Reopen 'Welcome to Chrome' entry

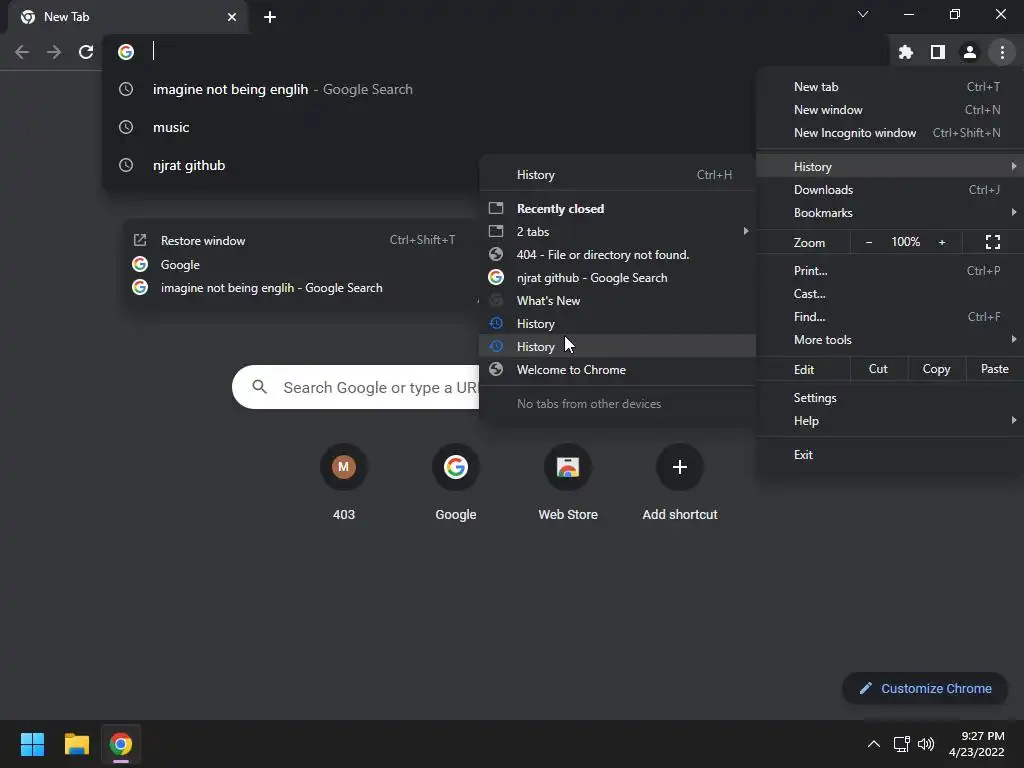617,370
